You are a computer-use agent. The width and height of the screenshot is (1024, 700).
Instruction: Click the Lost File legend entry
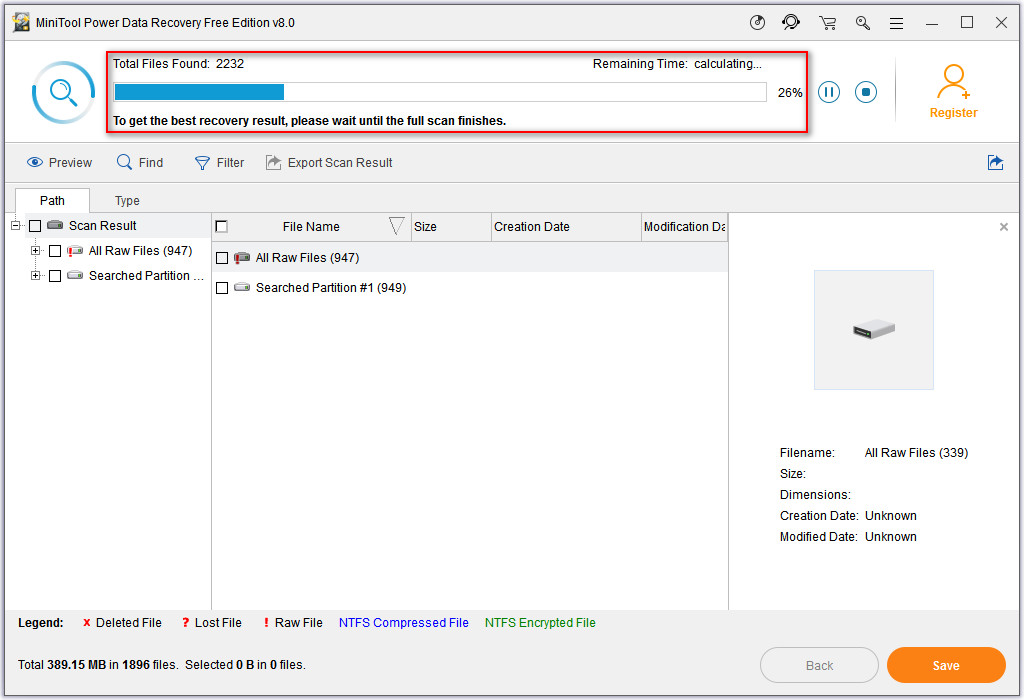coord(212,623)
